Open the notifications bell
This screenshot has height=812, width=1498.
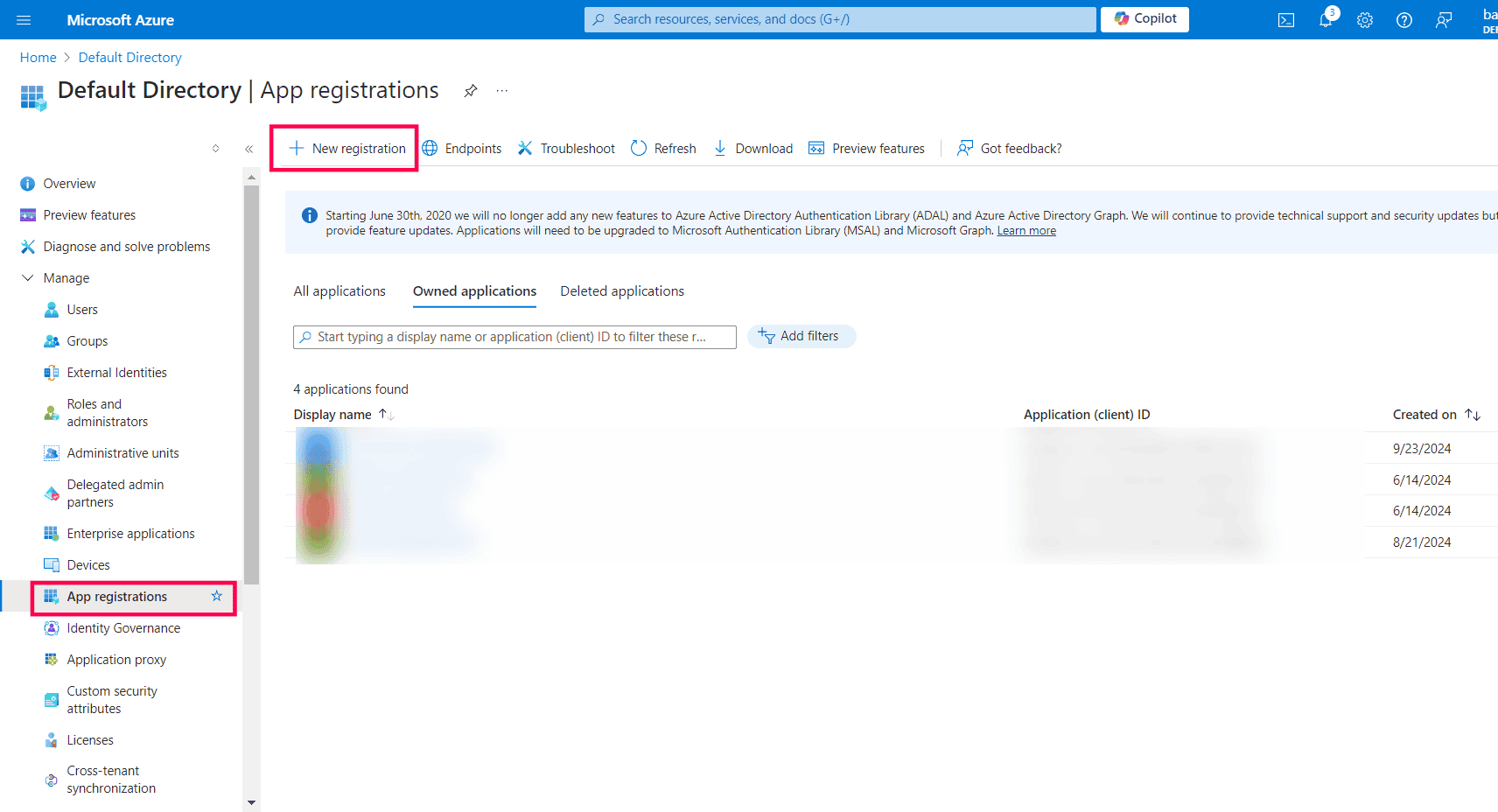click(1325, 19)
